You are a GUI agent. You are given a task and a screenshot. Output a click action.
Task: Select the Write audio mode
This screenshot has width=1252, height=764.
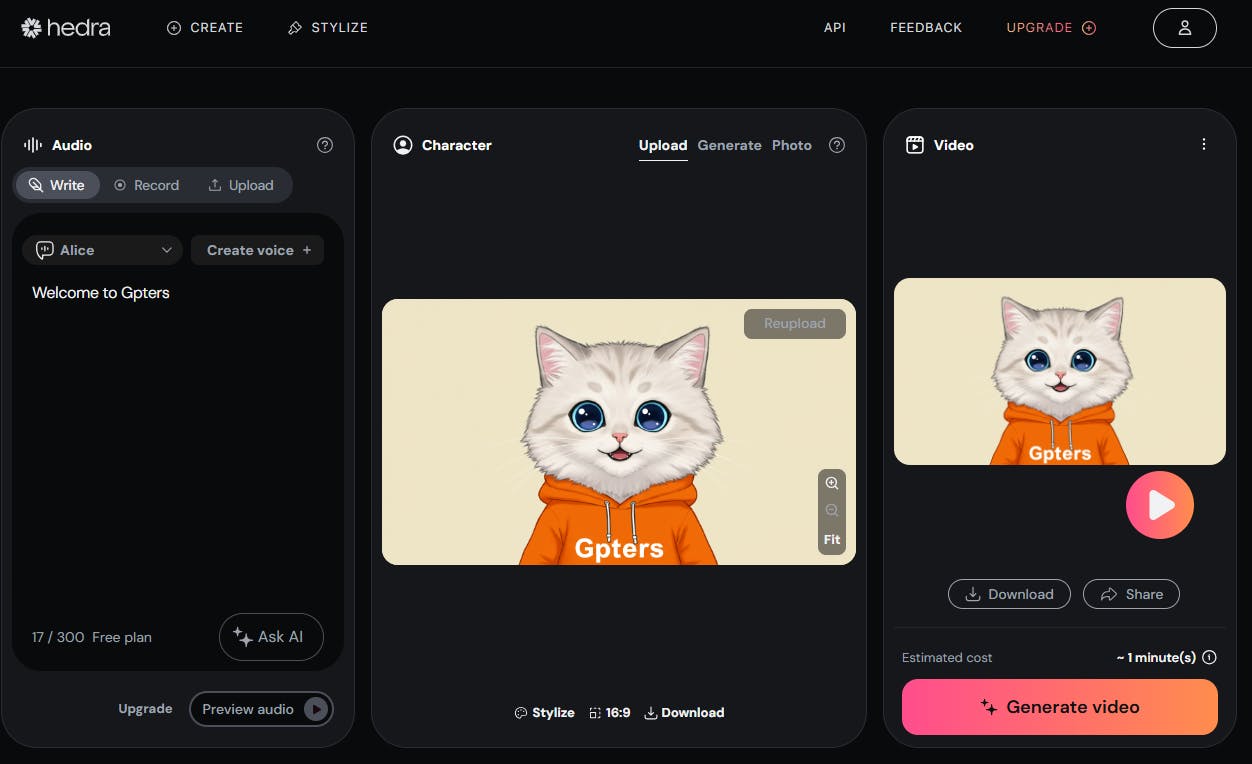tap(57, 185)
